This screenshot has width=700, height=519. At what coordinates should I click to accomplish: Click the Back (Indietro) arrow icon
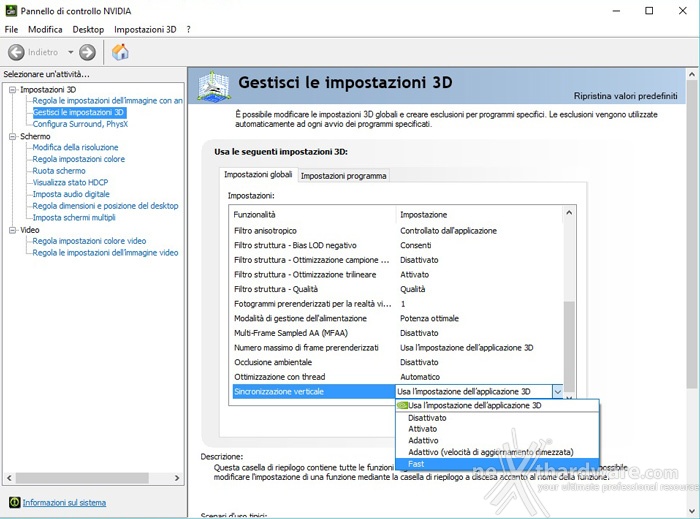click(x=16, y=52)
